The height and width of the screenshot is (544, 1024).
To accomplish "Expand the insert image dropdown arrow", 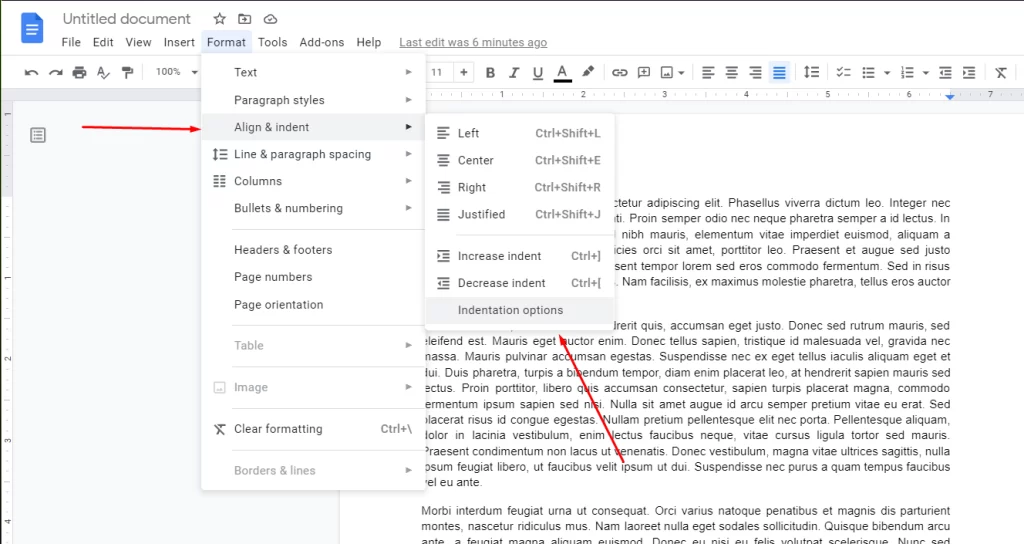I will (x=681, y=73).
